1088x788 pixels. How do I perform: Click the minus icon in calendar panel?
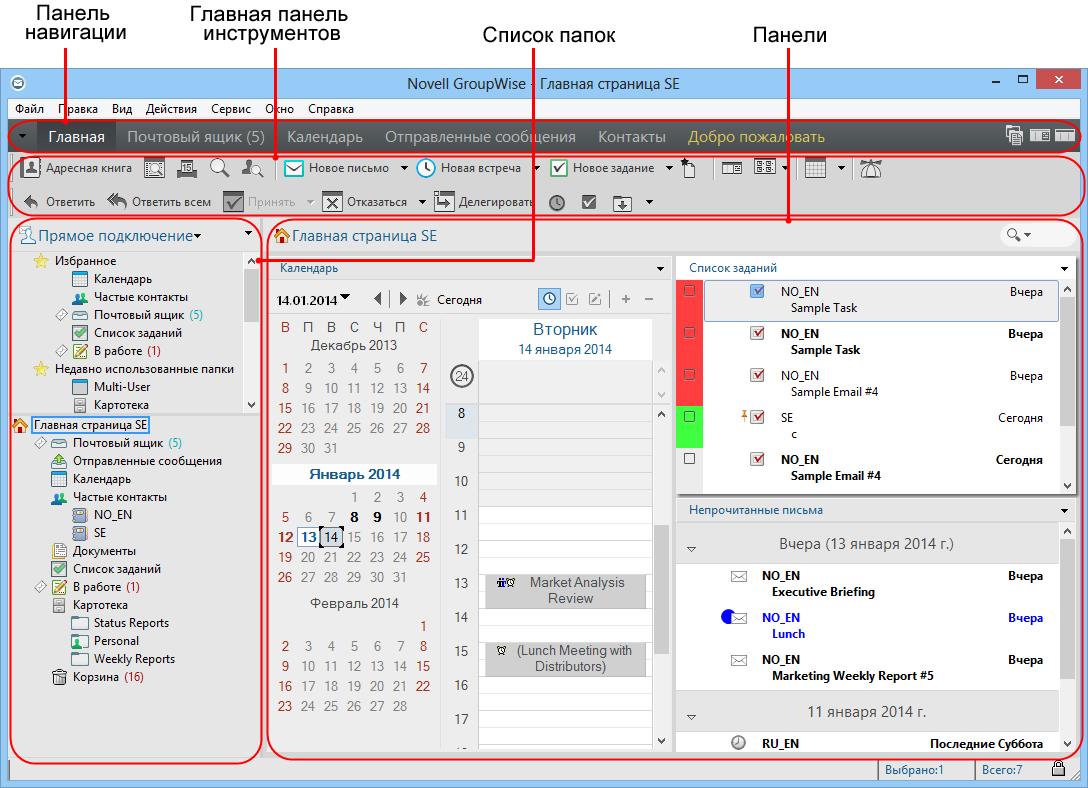click(649, 299)
